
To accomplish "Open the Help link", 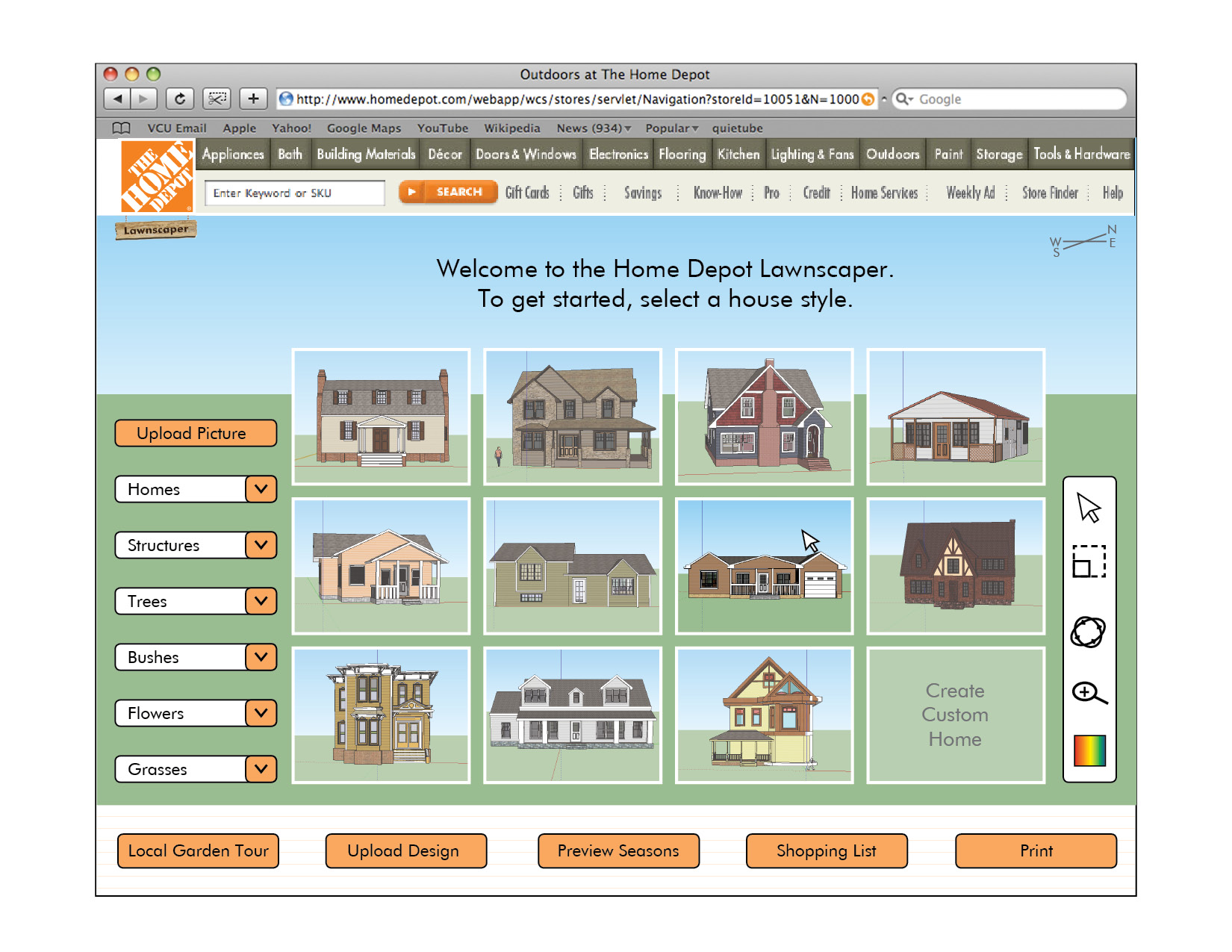I will click(x=1113, y=193).
